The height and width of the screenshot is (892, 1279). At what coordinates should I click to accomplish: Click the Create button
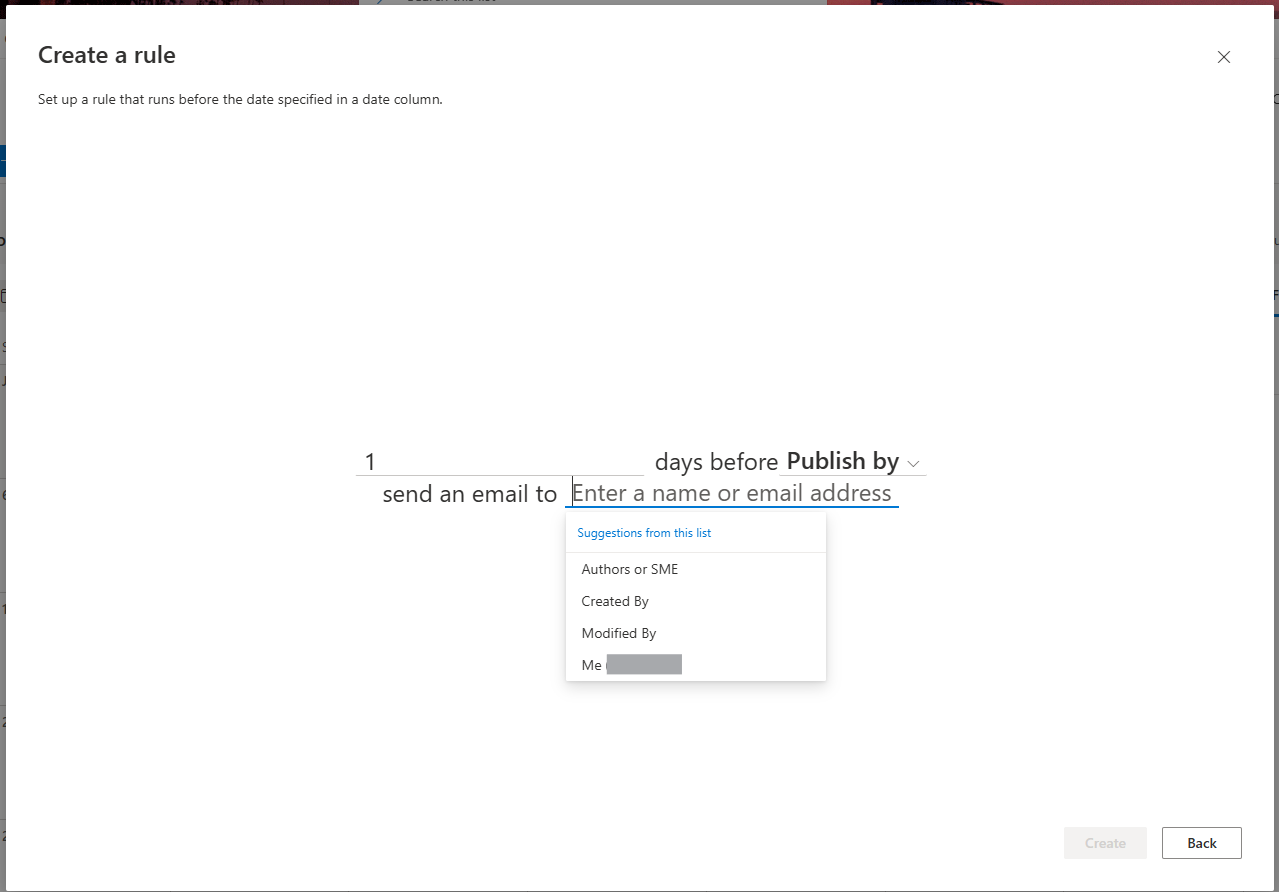(1104, 842)
